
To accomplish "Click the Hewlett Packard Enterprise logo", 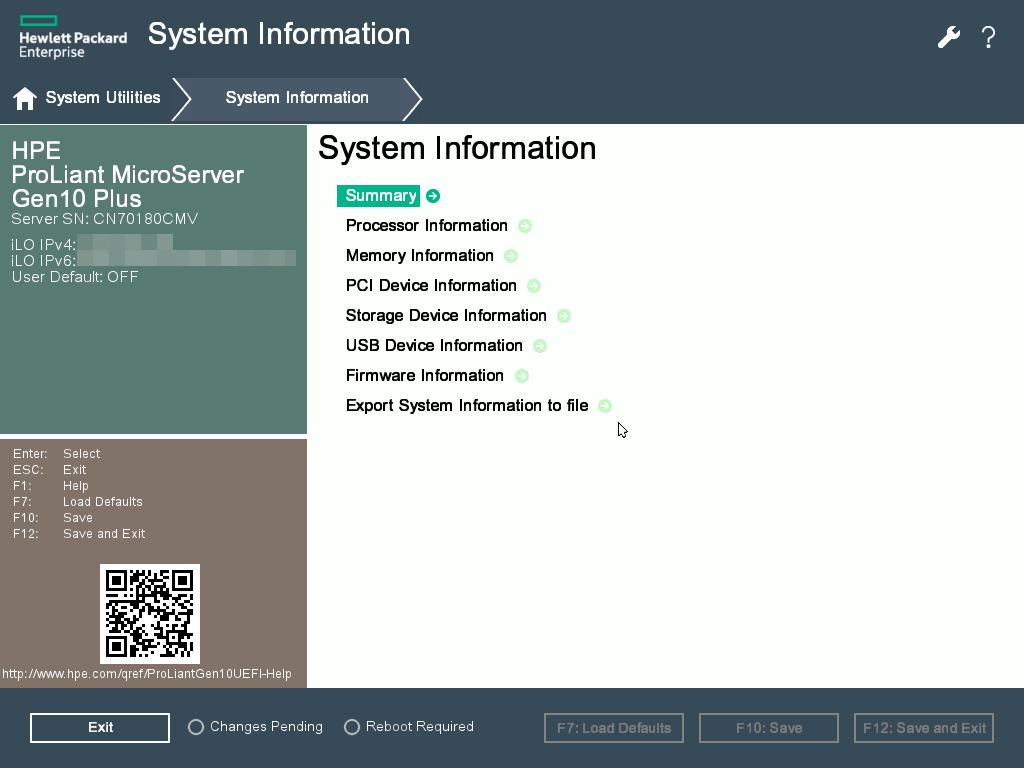I will (73, 37).
